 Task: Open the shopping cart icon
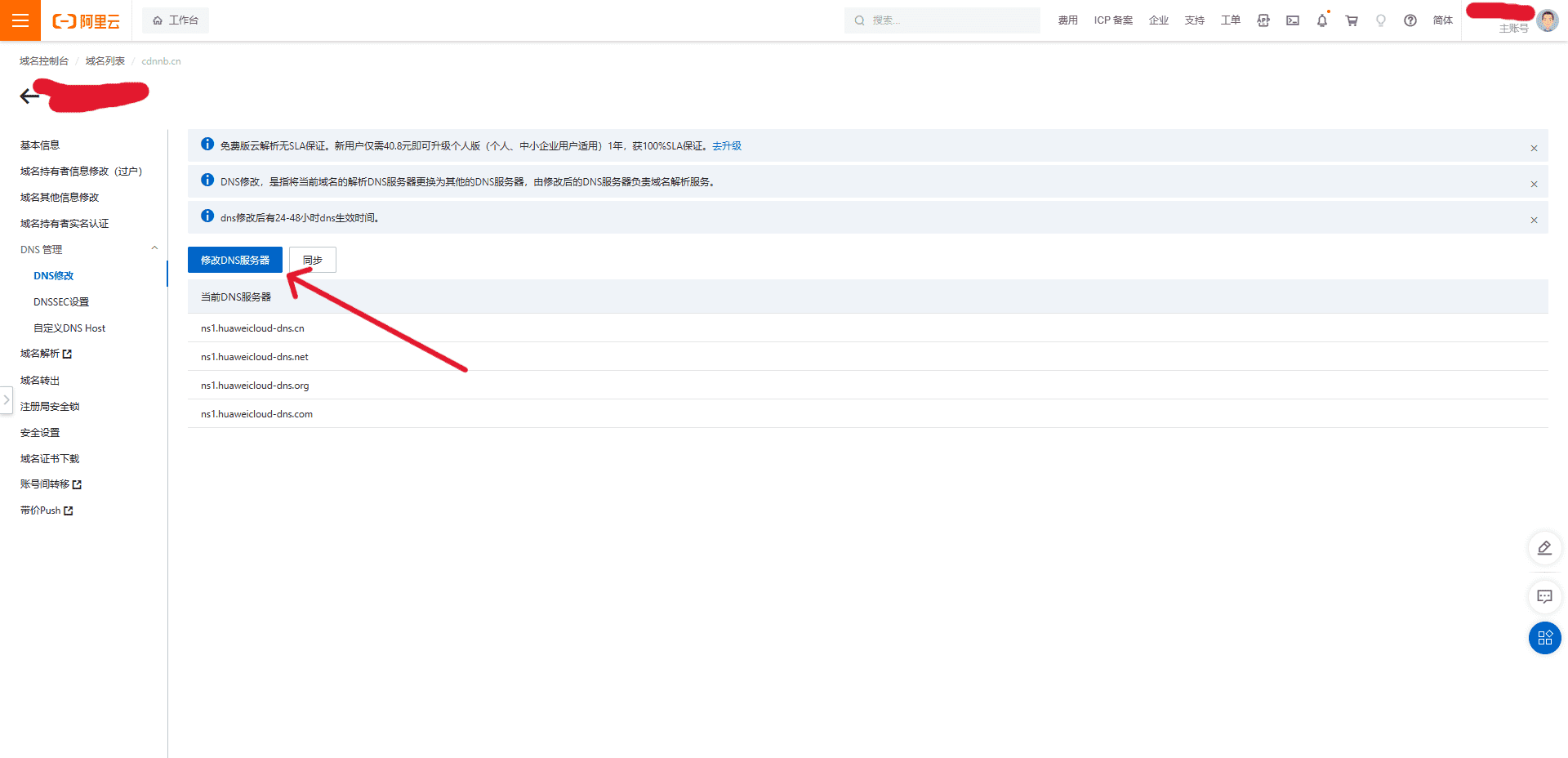pos(1352,20)
